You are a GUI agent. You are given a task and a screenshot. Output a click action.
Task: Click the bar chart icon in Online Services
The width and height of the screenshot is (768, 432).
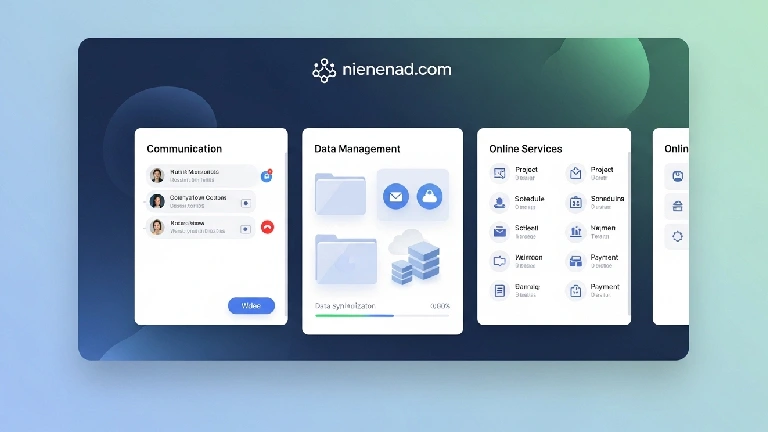576,232
